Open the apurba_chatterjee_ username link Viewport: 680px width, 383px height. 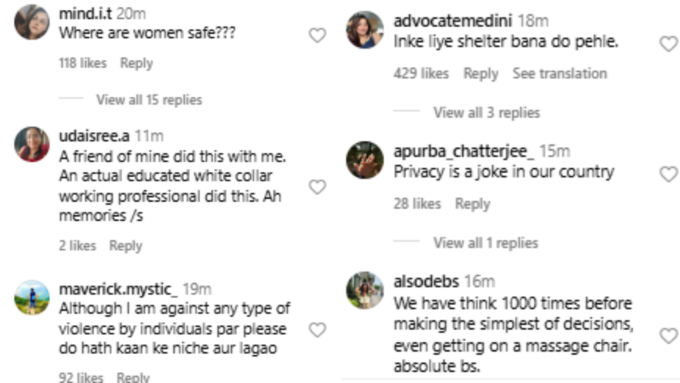pyautogui.click(x=464, y=151)
